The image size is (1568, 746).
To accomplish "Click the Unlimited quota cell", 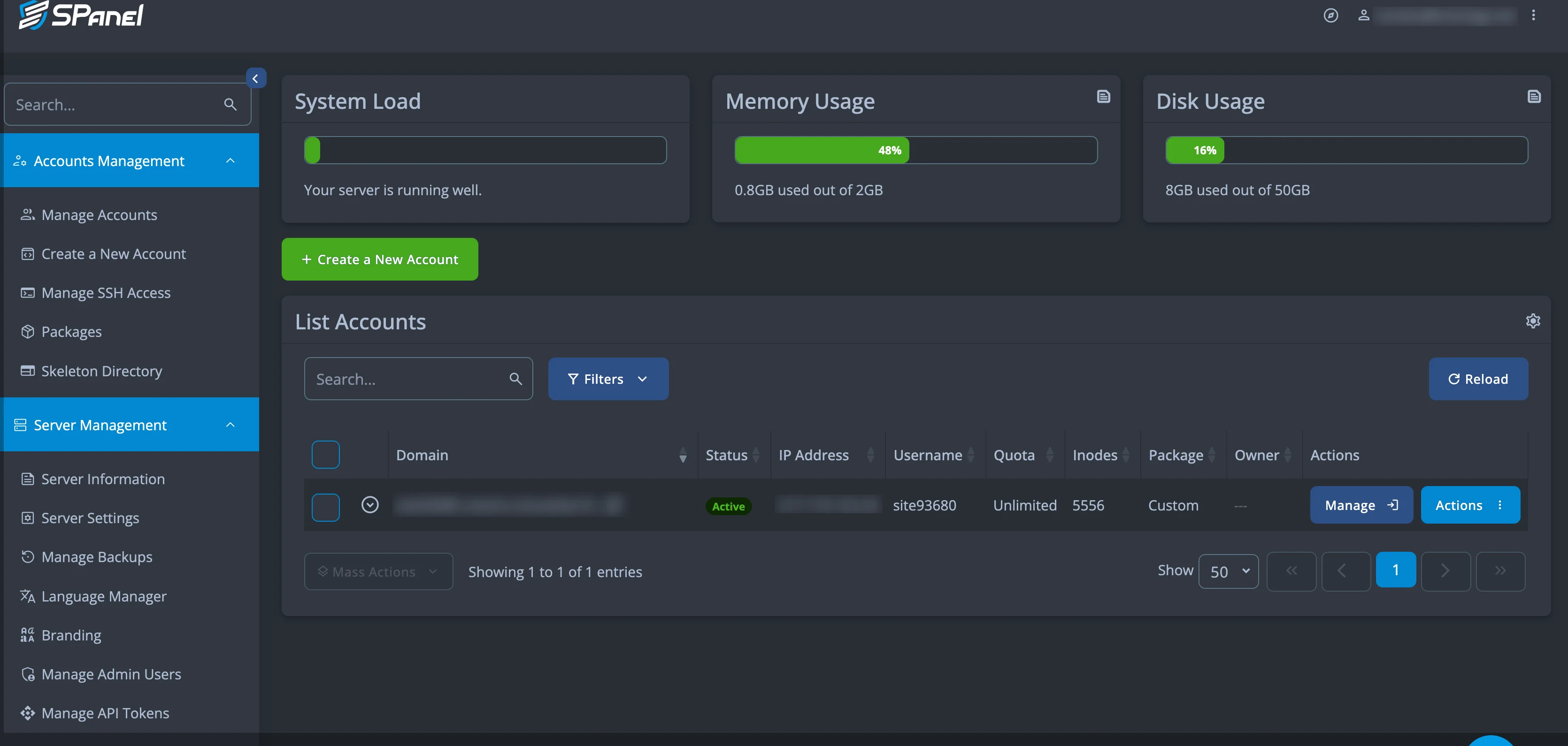I will tap(1024, 505).
